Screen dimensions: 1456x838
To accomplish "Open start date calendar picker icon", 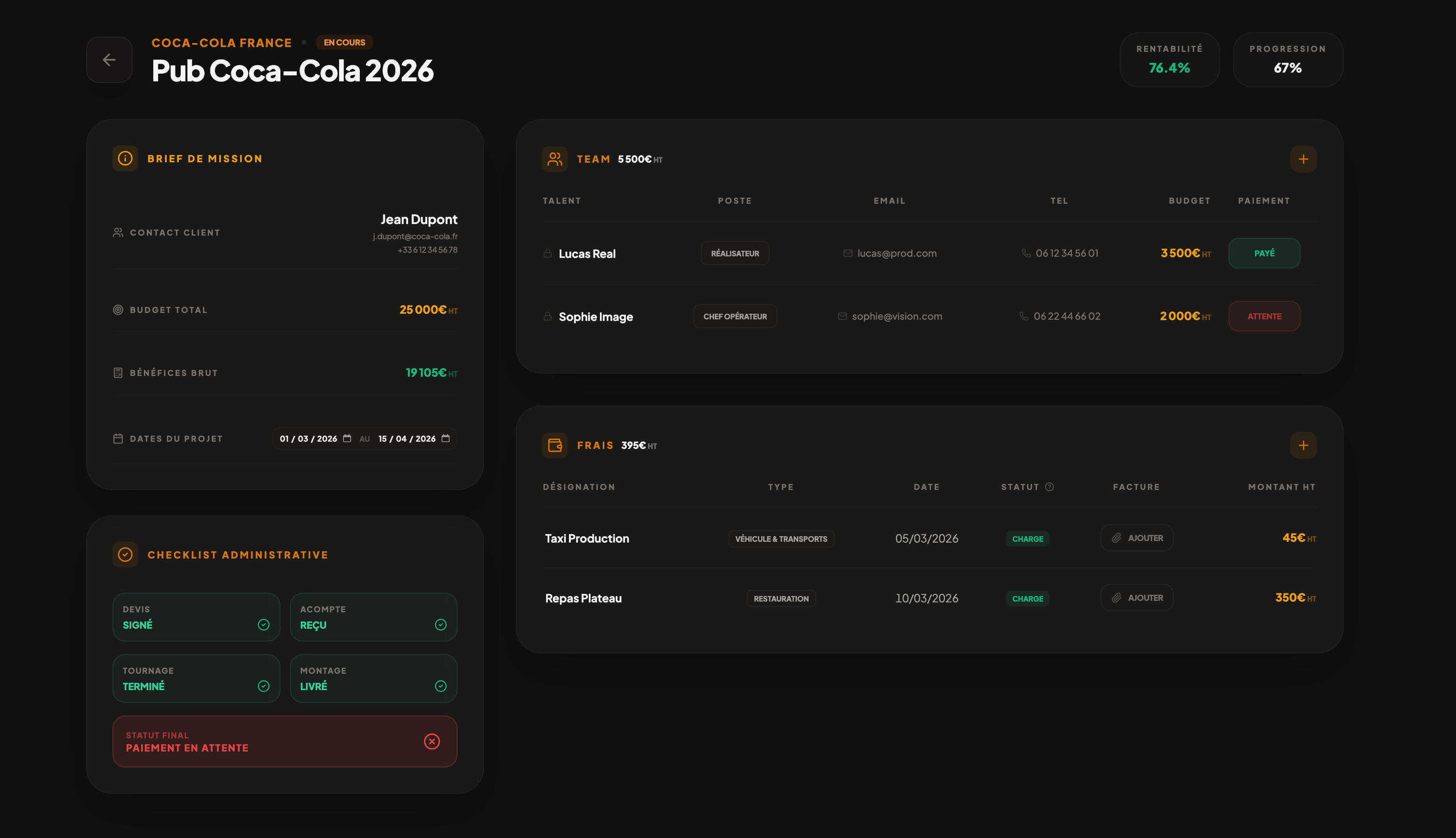I will 347,439.
